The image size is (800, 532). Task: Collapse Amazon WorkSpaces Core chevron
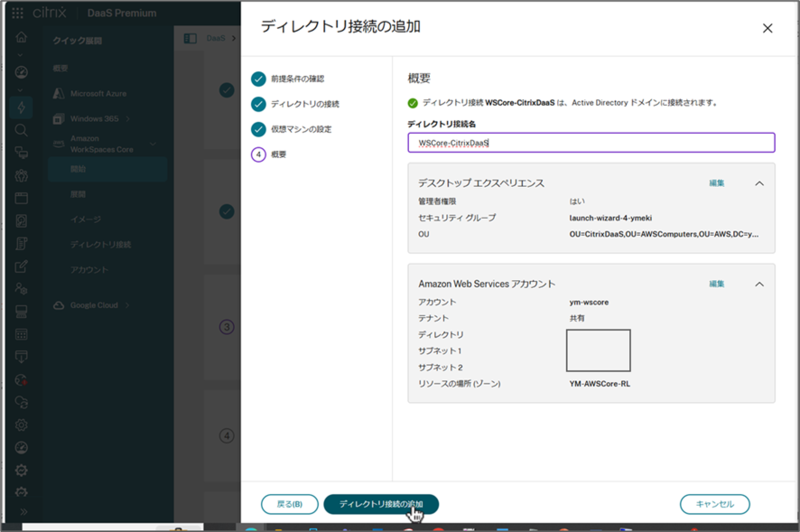point(153,144)
